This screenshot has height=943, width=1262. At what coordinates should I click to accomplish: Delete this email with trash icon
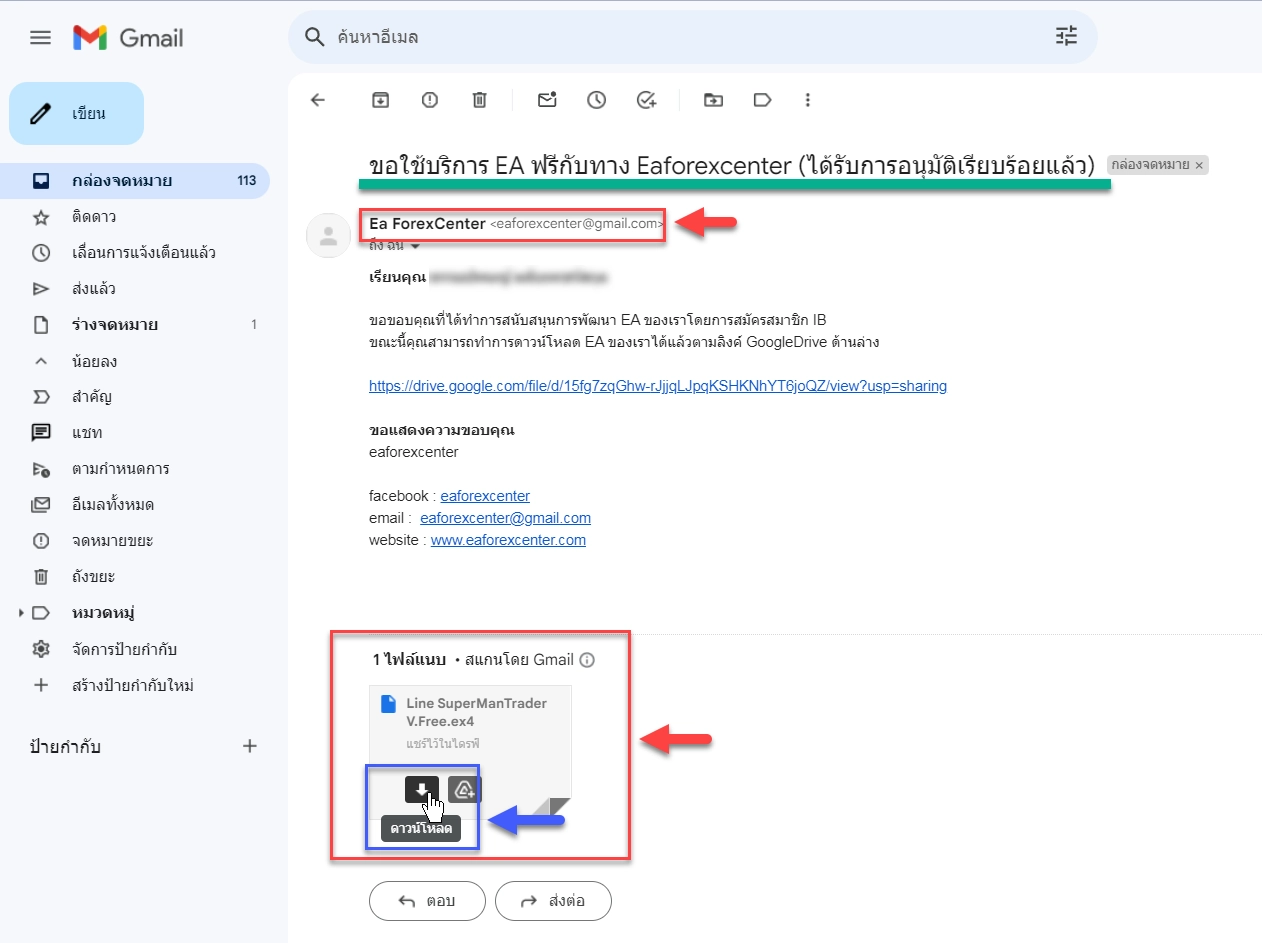click(480, 100)
